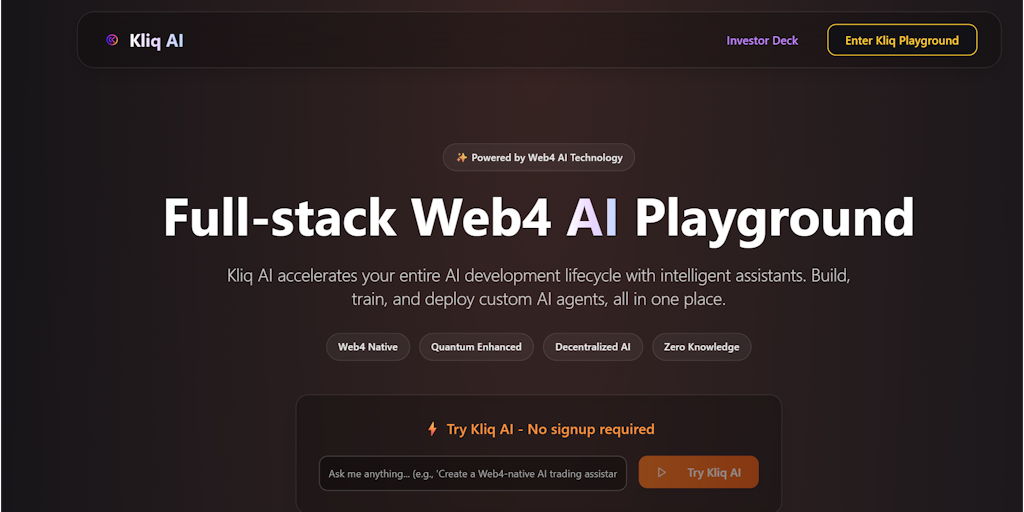This screenshot has width=1024, height=512.
Task: Click play icon in Try Kliq AI button
Action: coord(662,472)
